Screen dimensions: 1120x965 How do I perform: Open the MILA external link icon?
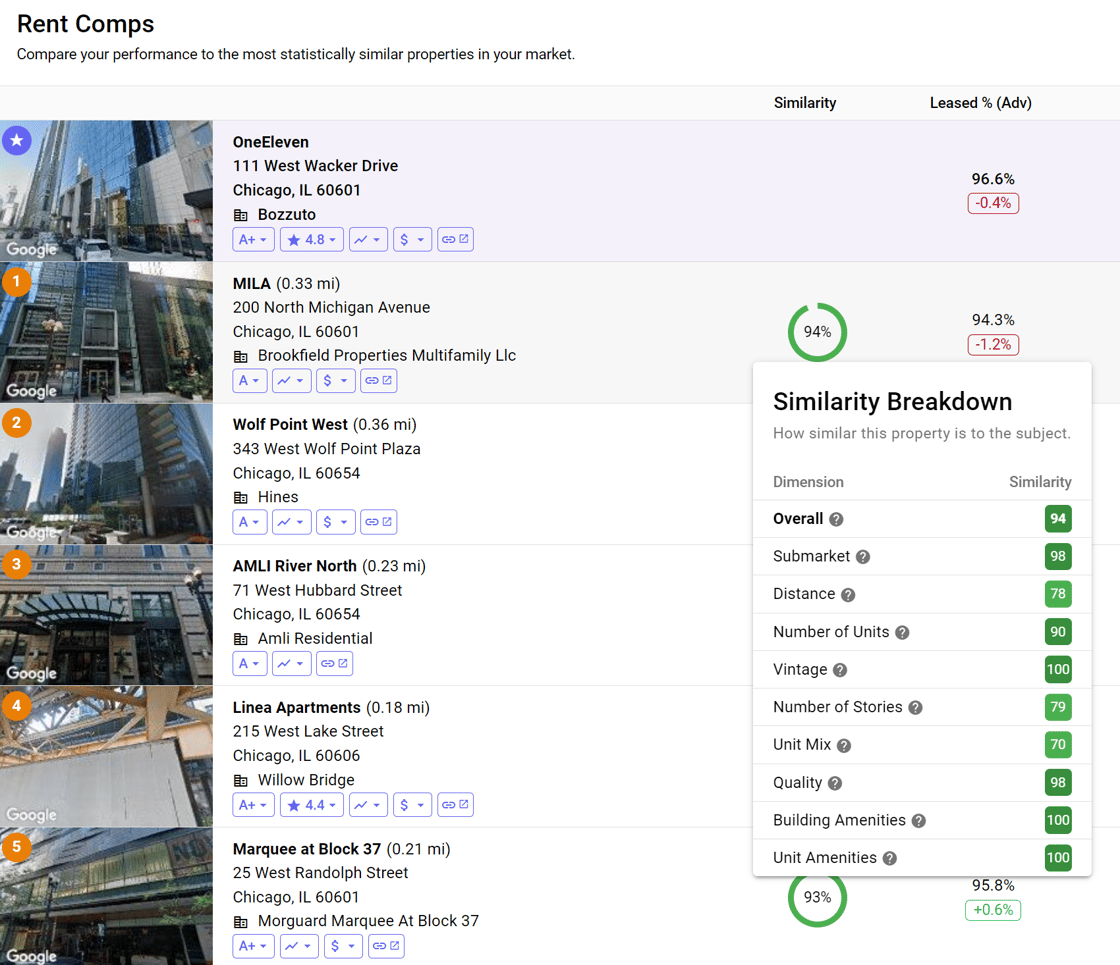379,381
